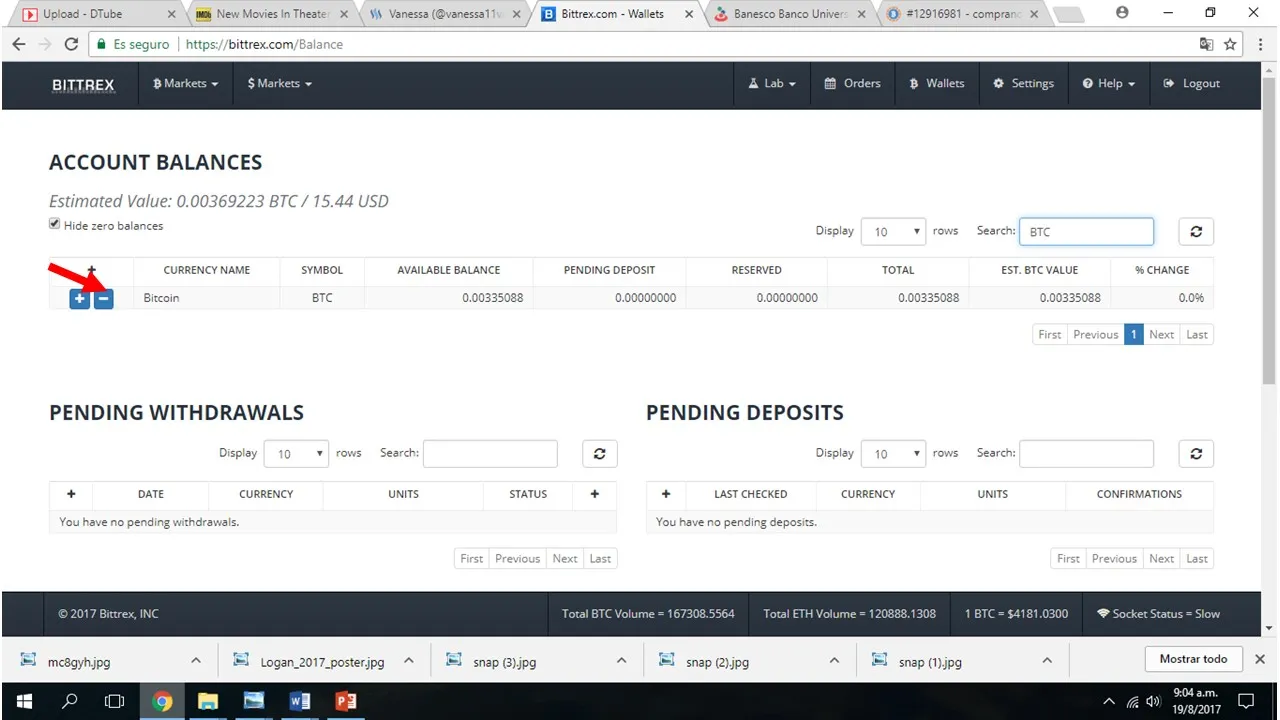Click Previous in Pending Withdrawals pagination
This screenshot has height=720, width=1280.
coord(517,559)
